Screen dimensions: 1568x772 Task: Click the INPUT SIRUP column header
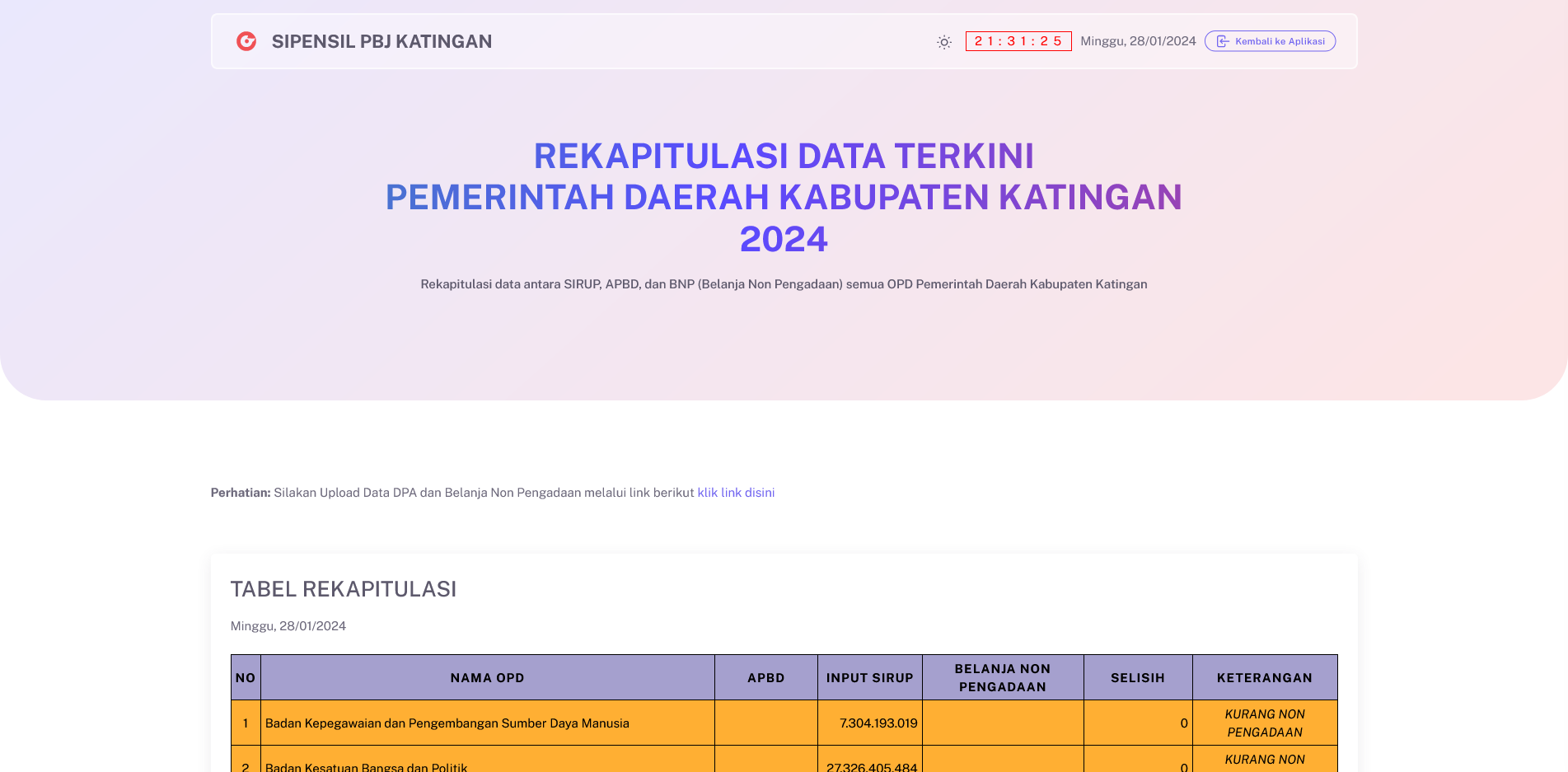[x=869, y=678]
